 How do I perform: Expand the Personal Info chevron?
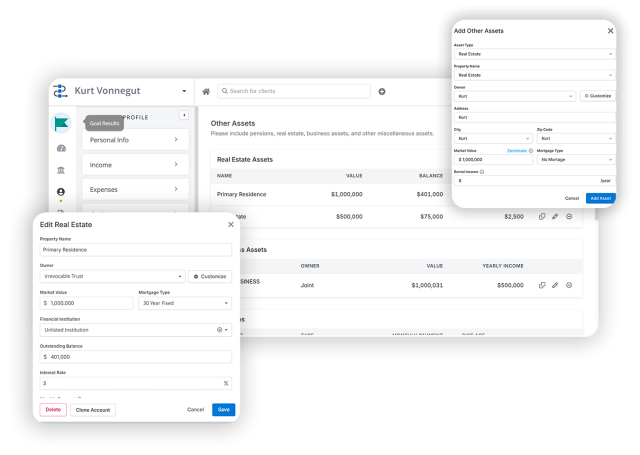[176, 140]
